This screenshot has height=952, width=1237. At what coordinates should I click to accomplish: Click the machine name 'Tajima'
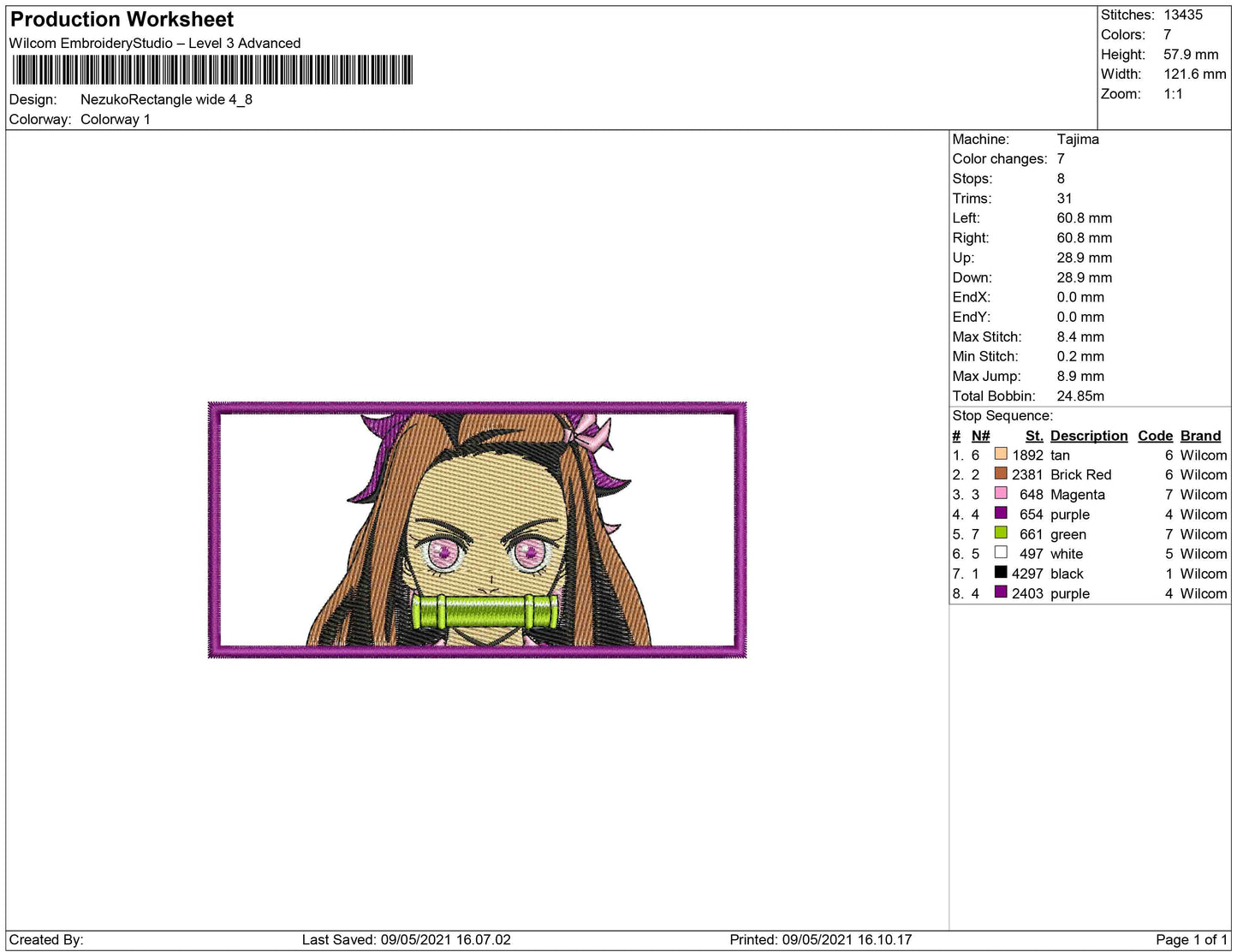pos(1078,140)
